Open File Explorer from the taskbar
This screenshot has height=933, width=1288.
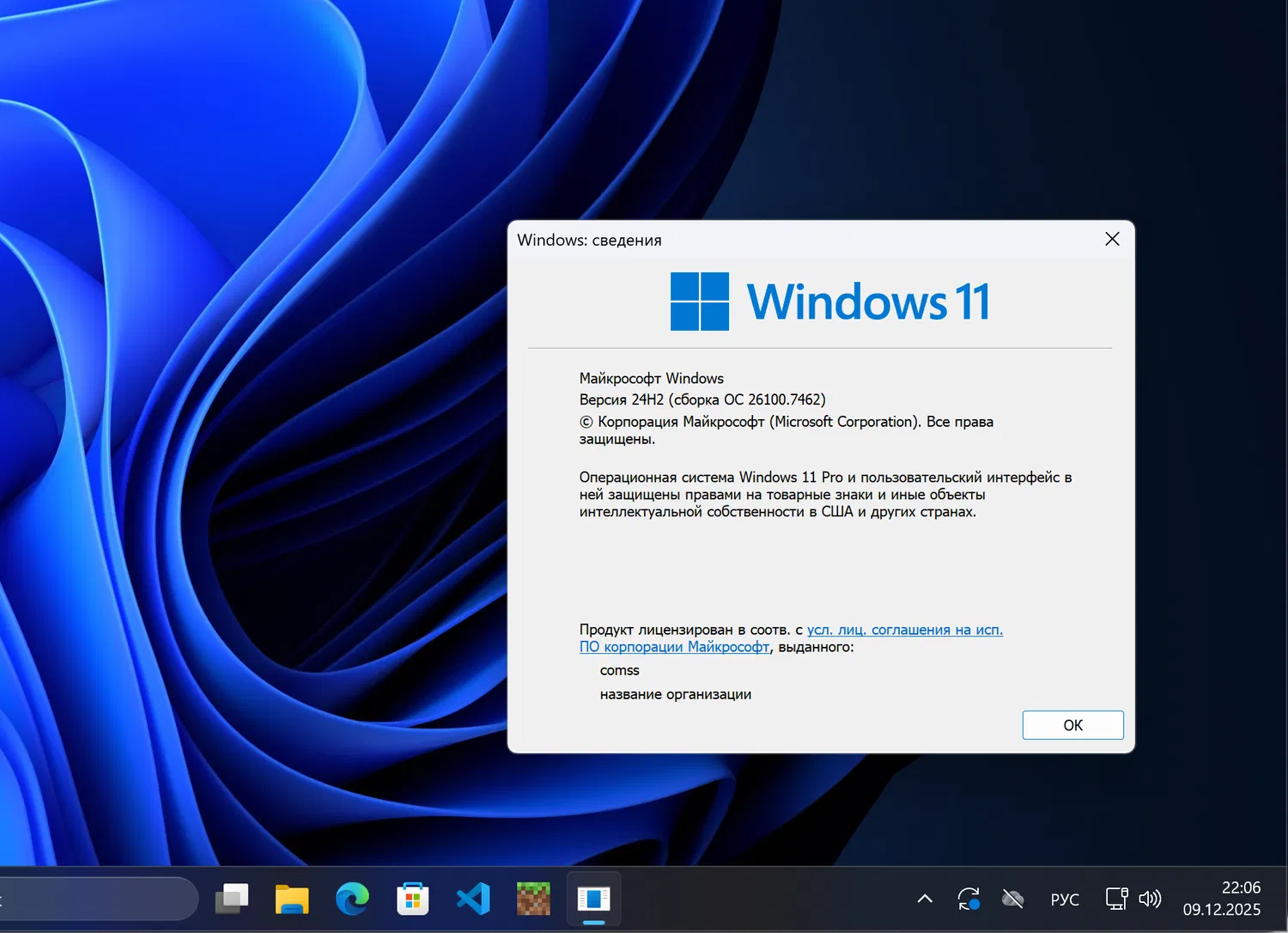(292, 899)
